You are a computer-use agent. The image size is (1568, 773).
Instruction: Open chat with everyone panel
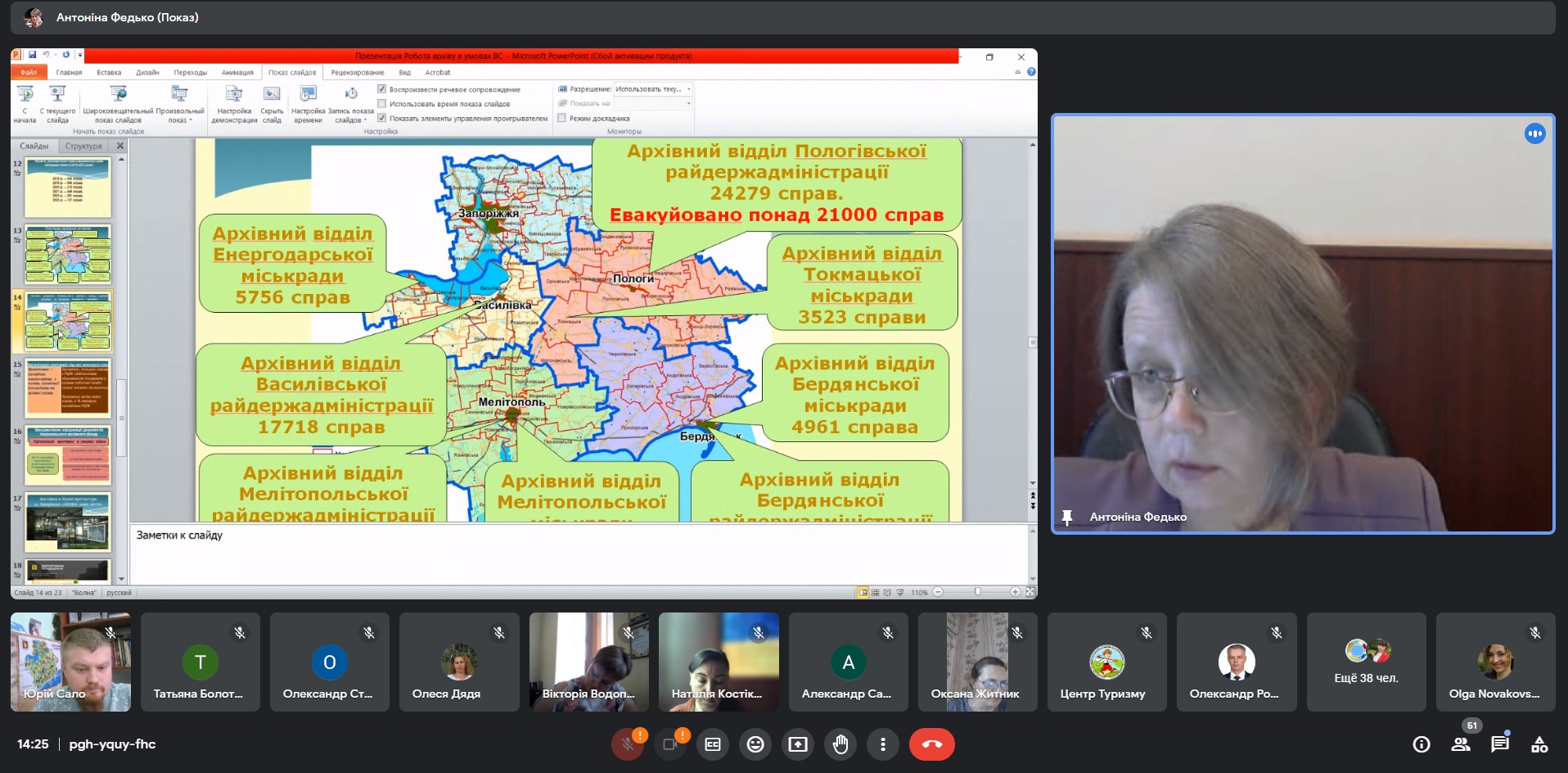pos(1499,744)
